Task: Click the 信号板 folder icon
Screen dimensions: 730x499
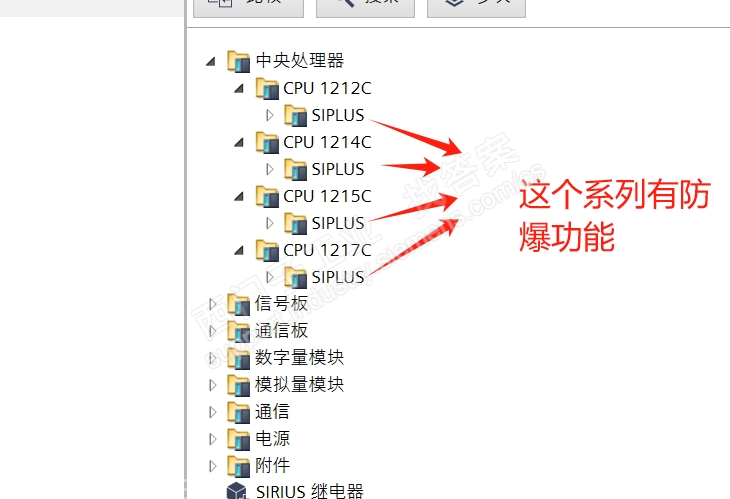Action: pyautogui.click(x=238, y=304)
